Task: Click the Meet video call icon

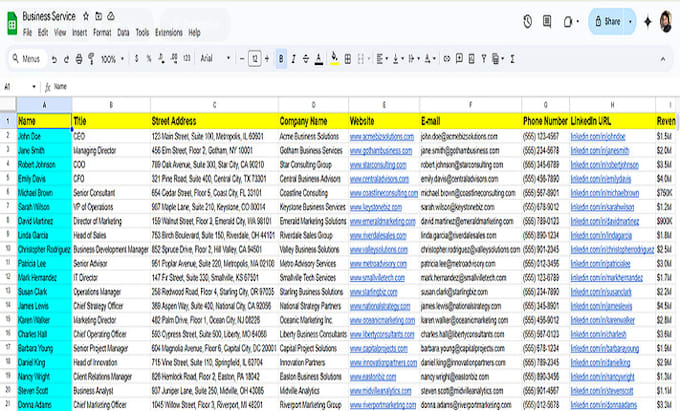Action: [568, 21]
